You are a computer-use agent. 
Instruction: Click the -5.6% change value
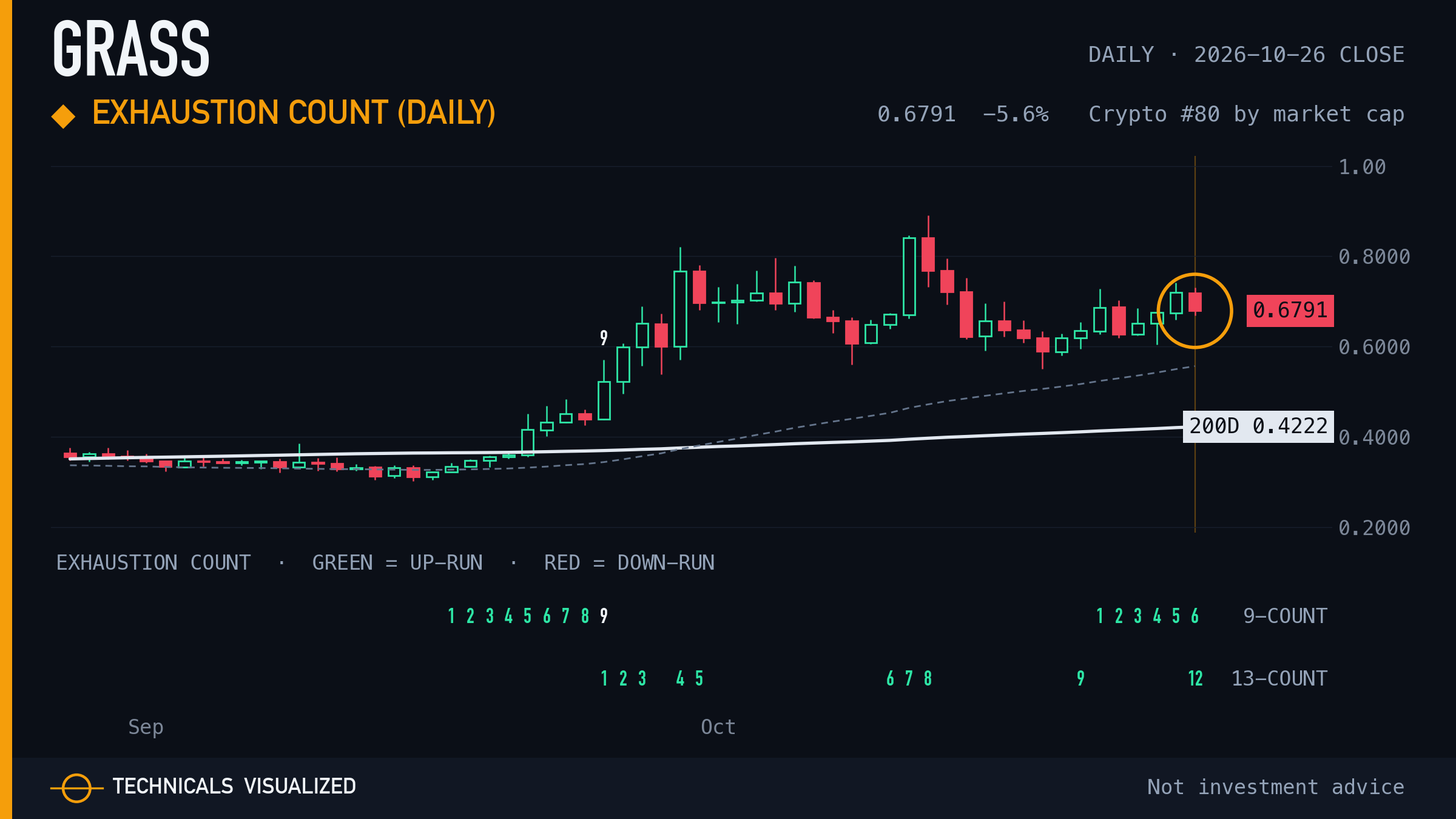(1016, 114)
